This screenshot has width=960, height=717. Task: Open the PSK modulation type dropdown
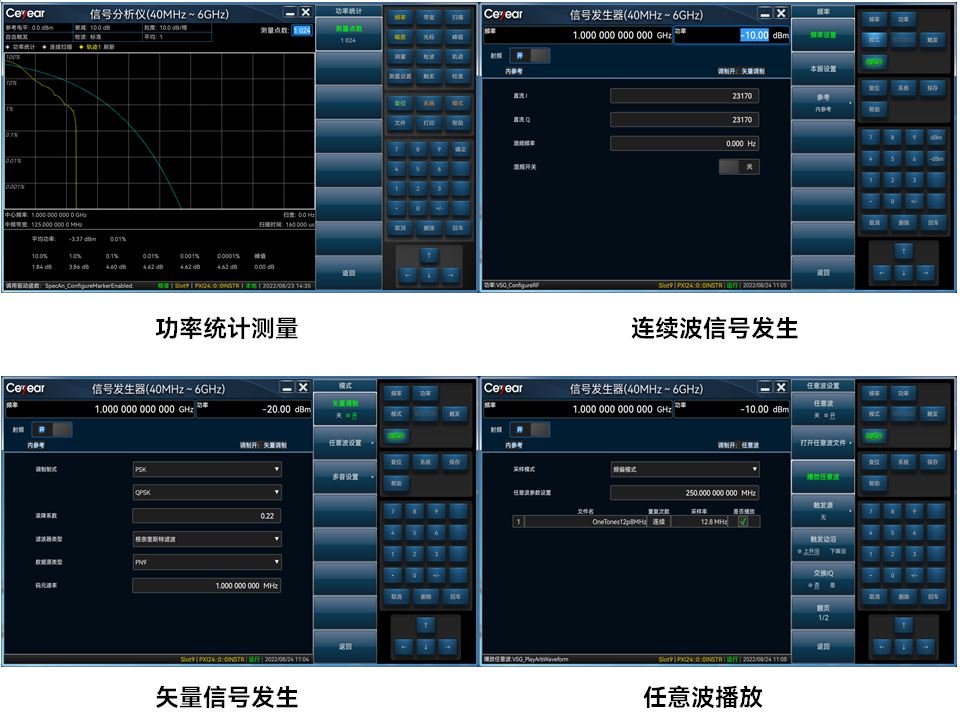click(x=207, y=469)
